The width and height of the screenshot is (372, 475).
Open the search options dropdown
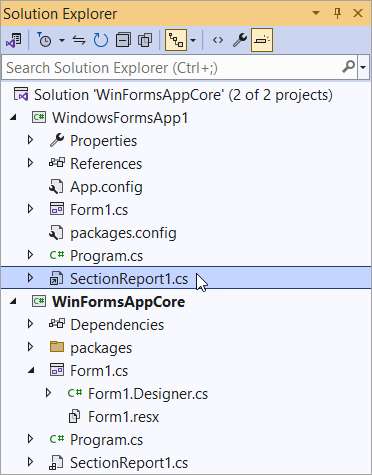click(x=363, y=68)
